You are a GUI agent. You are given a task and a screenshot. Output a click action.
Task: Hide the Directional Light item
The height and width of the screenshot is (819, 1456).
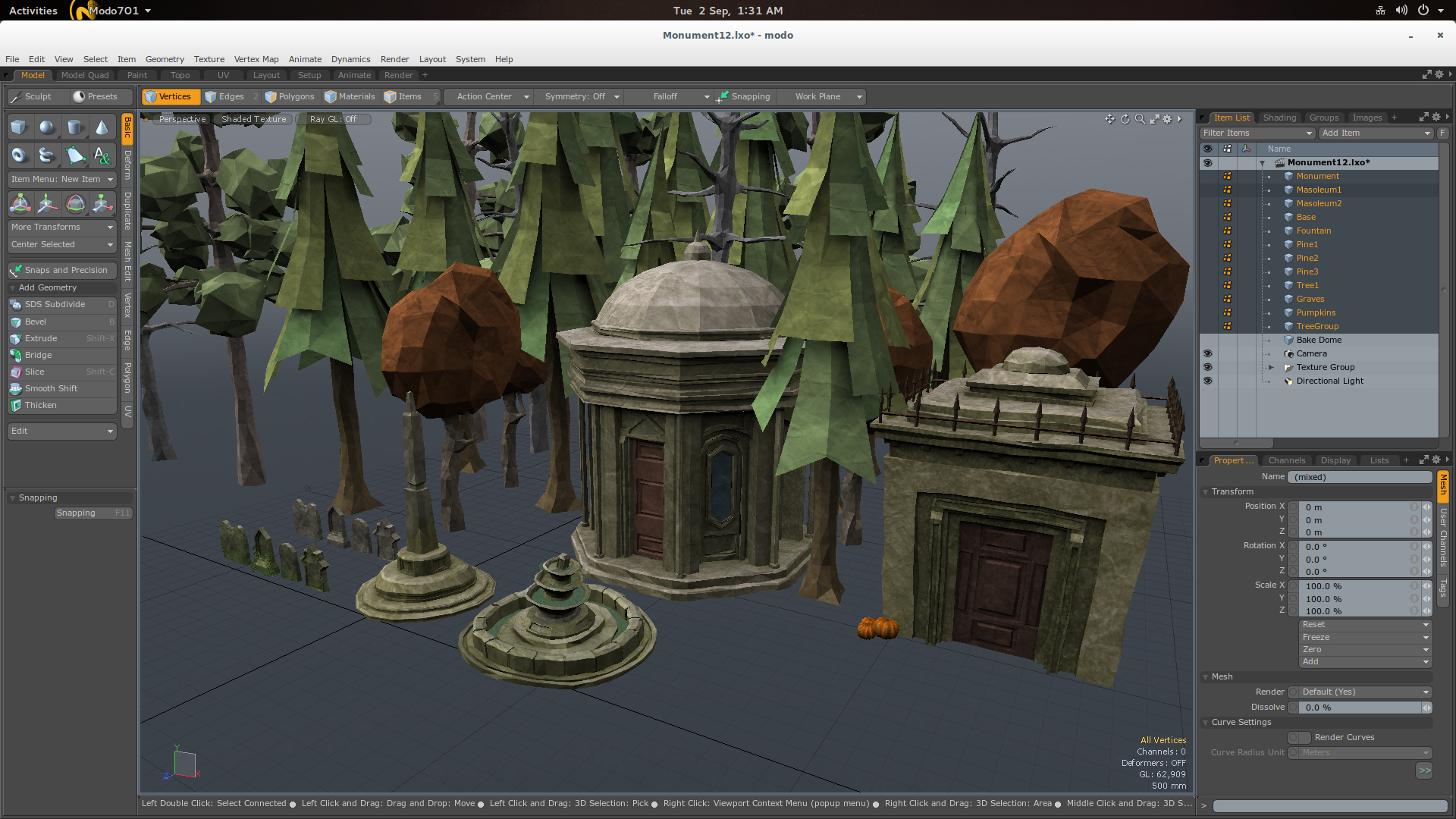(1207, 381)
